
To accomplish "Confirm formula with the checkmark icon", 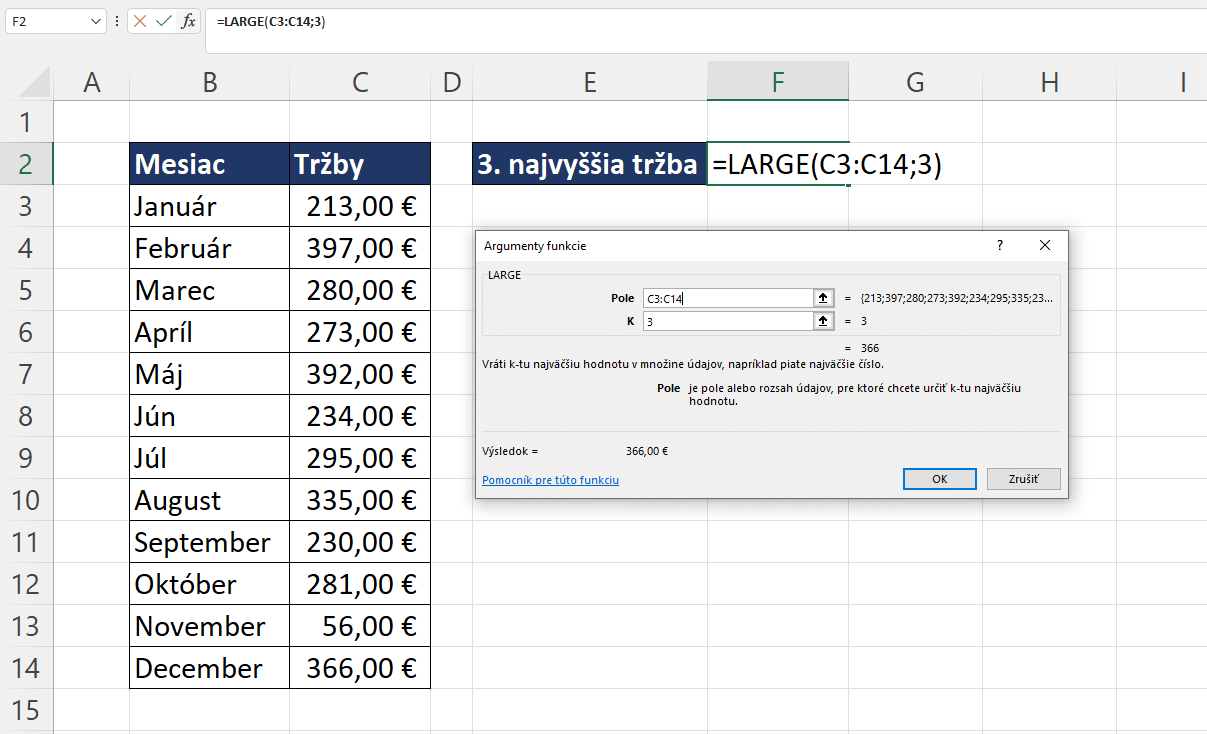I will pos(164,21).
